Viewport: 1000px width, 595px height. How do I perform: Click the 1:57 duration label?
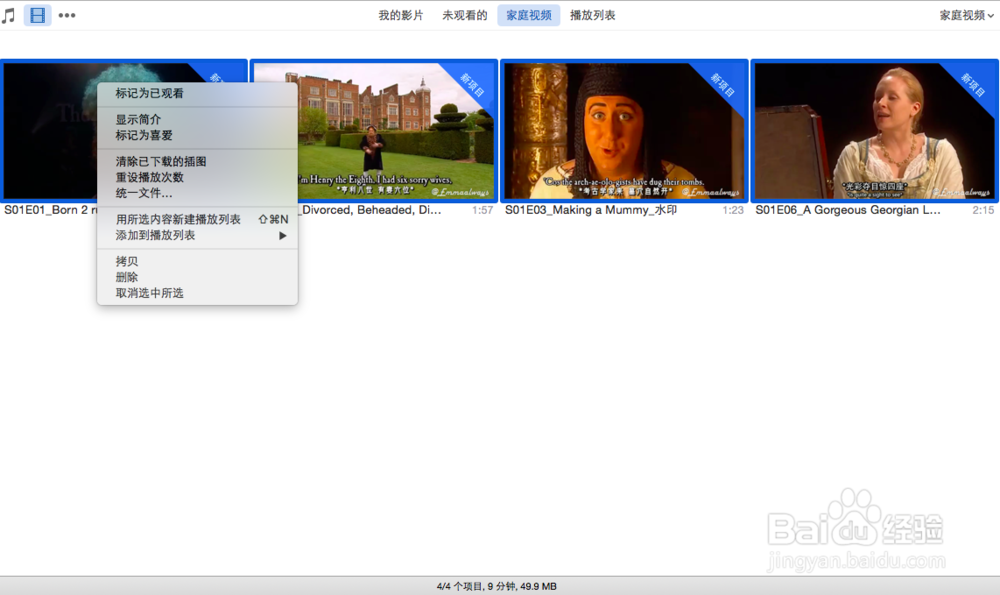click(483, 210)
